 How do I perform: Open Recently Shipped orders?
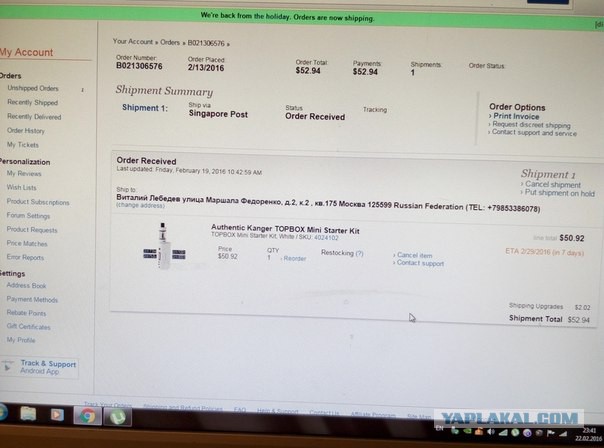click(x=32, y=102)
